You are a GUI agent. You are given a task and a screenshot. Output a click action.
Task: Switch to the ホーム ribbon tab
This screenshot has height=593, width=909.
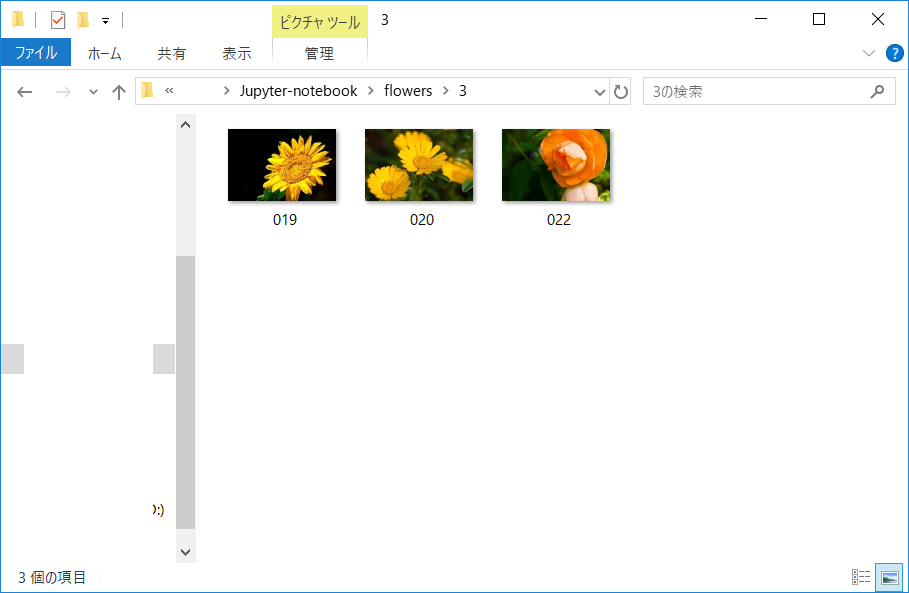[x=104, y=53]
